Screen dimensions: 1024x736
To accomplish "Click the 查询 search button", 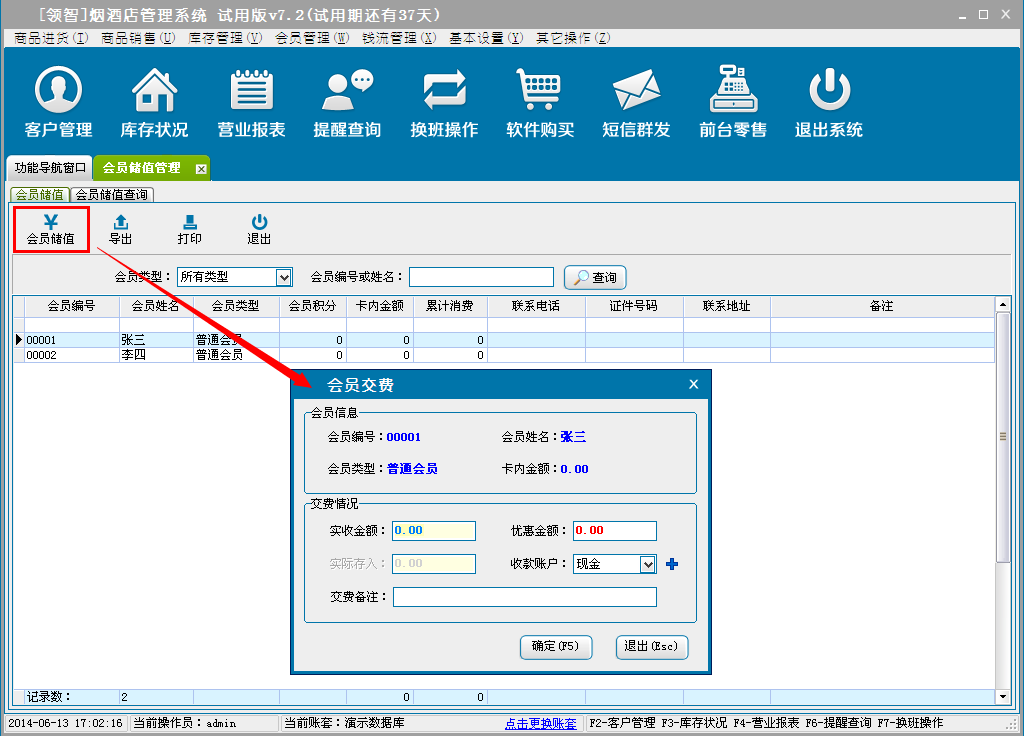I will click(595, 277).
